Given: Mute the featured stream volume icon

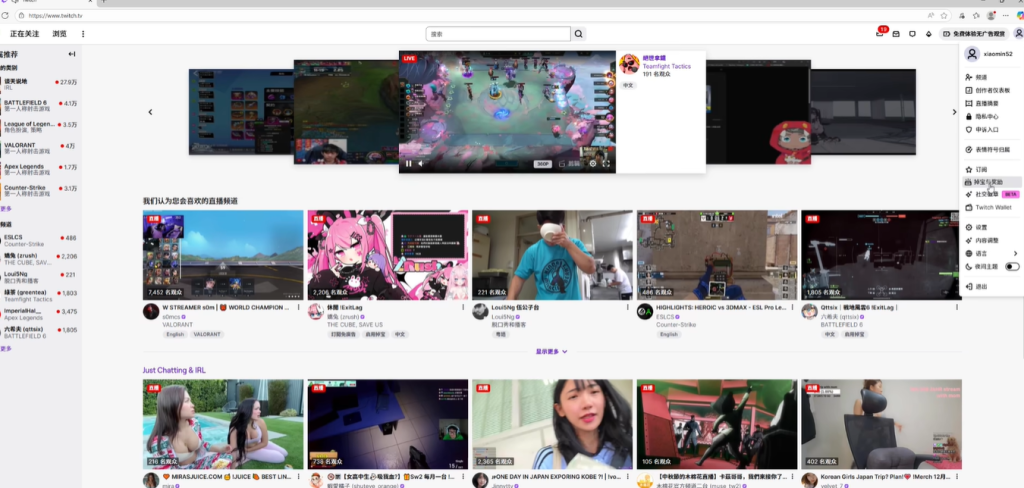Looking at the screenshot, I should click(x=421, y=163).
